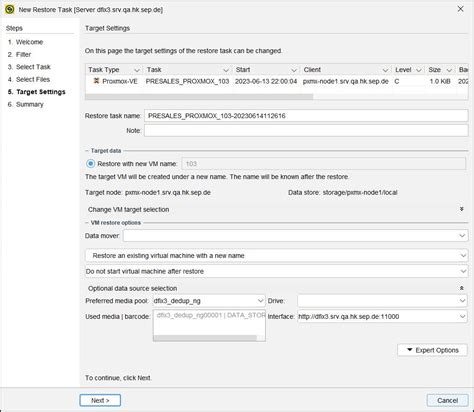
Task: Click the Proxmox-VE task type icon
Action: pyautogui.click(x=96, y=81)
